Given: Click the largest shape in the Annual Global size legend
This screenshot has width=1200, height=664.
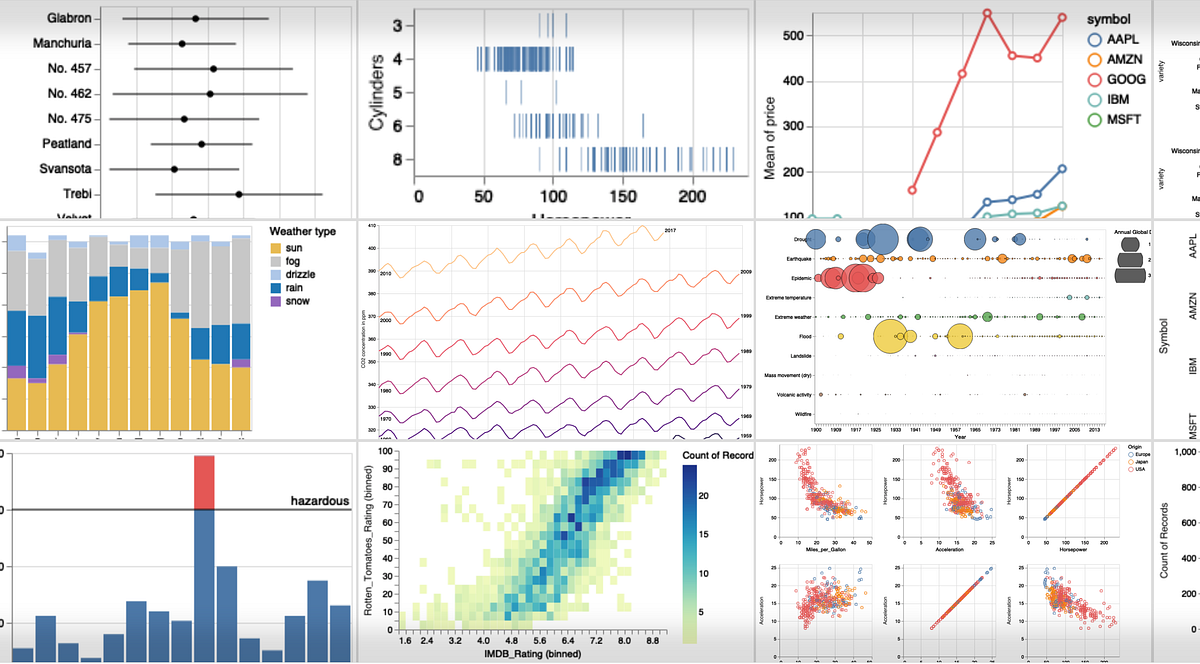Looking at the screenshot, I should click(x=1130, y=275).
